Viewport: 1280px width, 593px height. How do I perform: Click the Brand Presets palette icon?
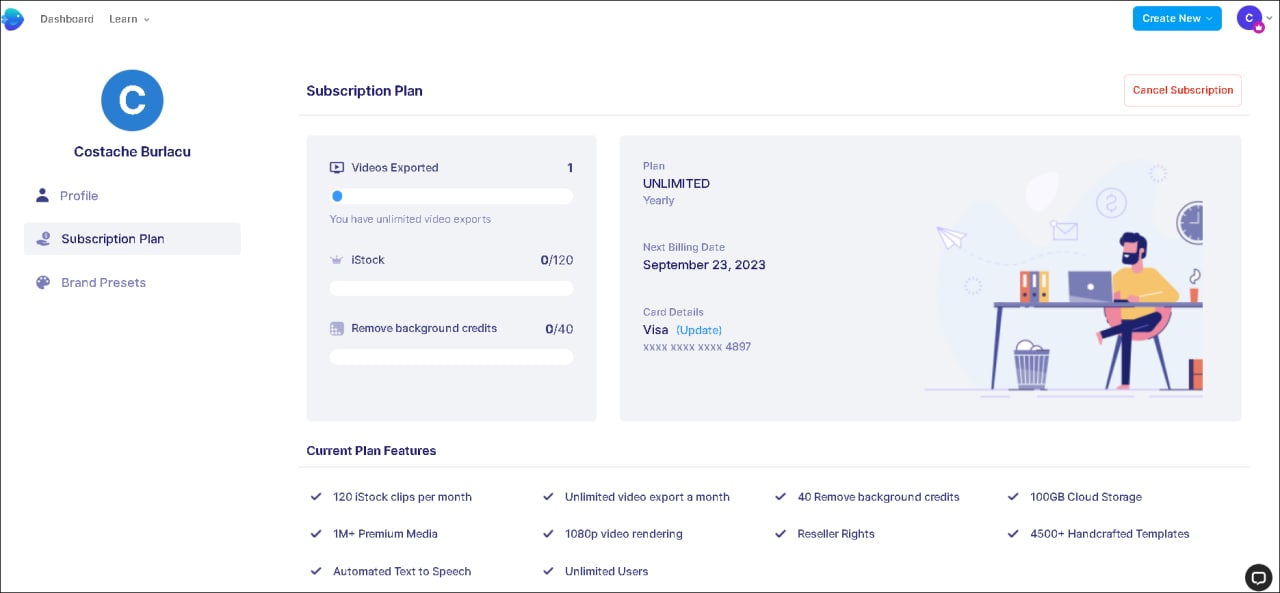[43, 283]
